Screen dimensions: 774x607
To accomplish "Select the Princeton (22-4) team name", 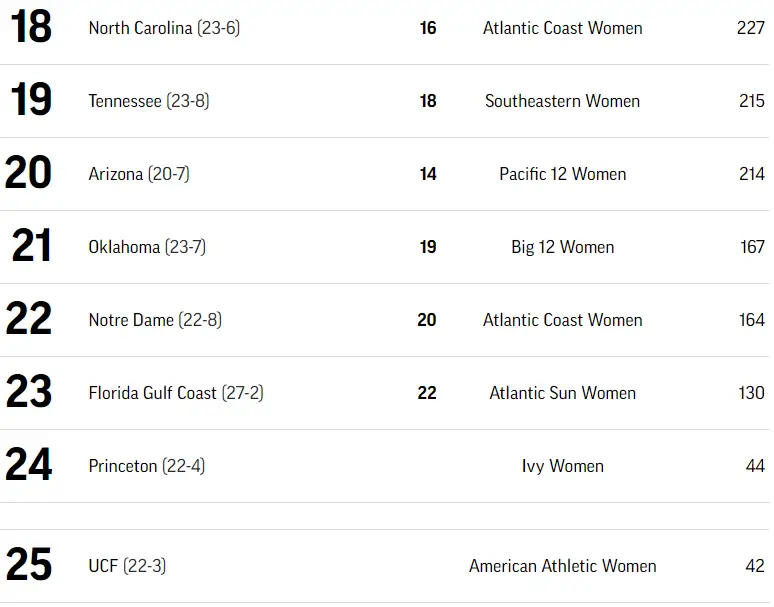I will 147,466.
